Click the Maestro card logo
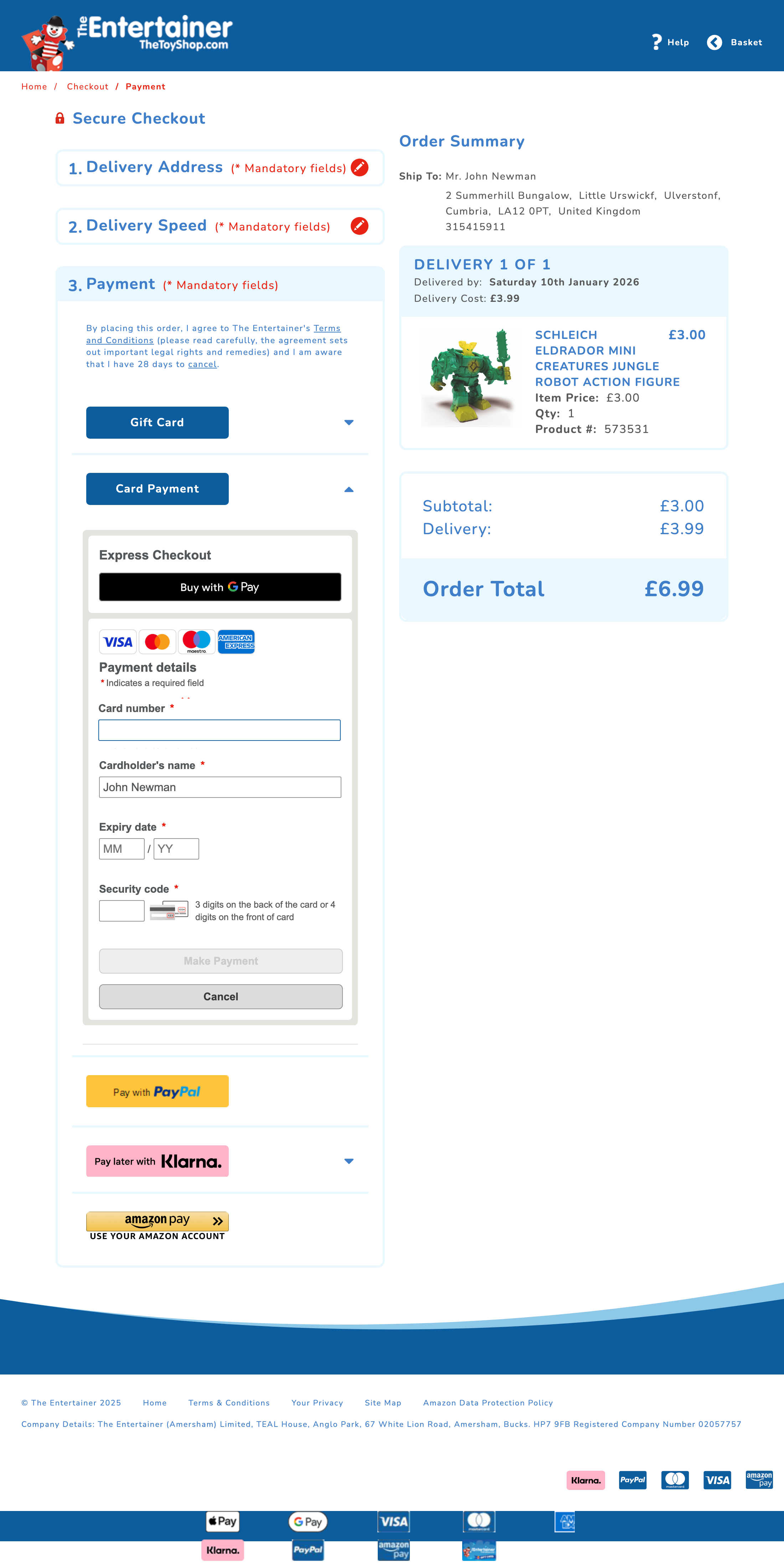 [197, 641]
